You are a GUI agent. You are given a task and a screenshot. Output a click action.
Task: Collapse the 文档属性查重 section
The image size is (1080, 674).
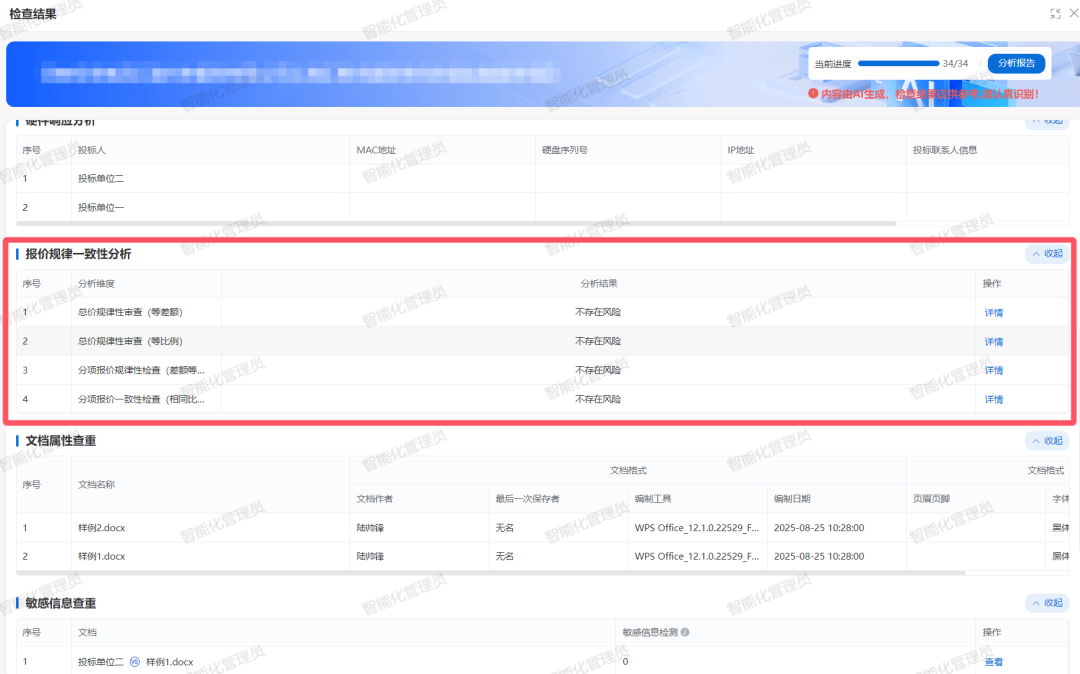(x=1047, y=441)
